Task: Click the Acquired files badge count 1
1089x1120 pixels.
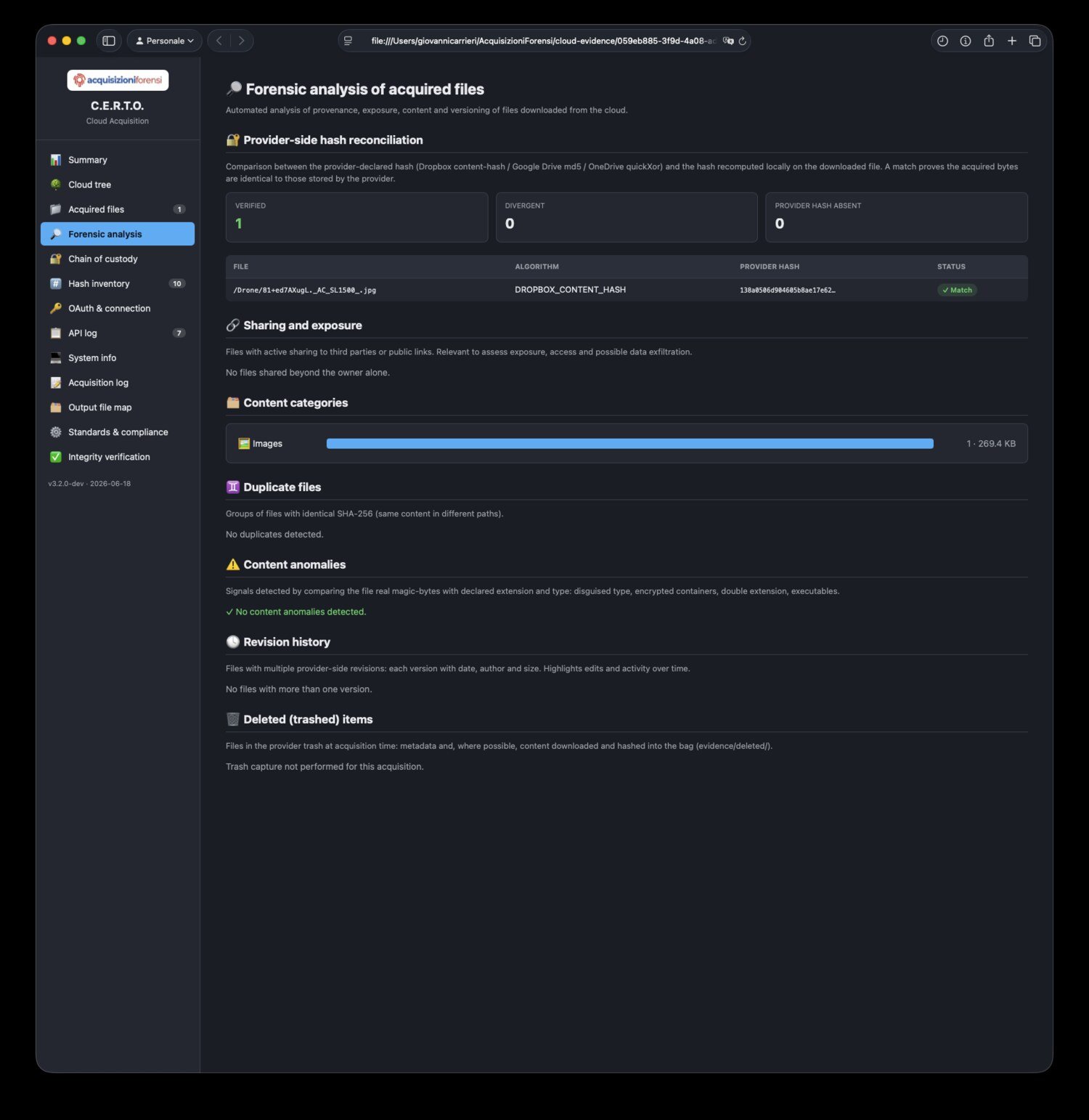Action: click(x=179, y=209)
